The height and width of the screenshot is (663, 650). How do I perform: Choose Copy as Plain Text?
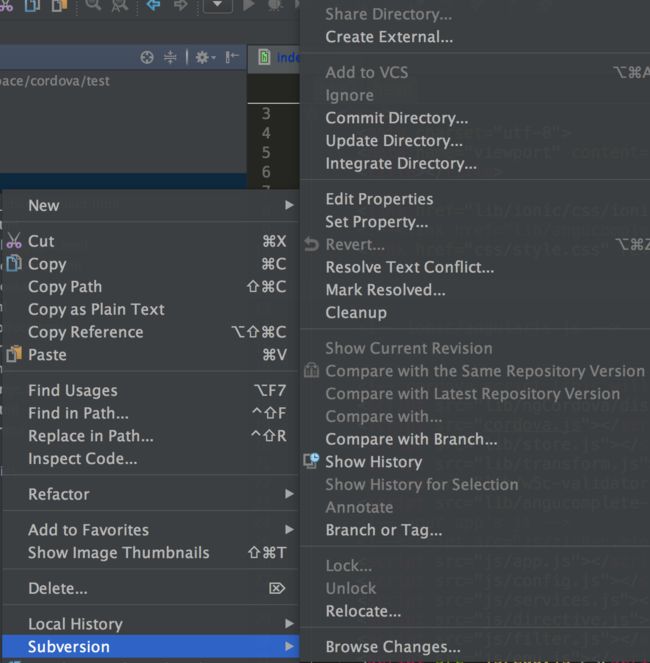(151, 310)
